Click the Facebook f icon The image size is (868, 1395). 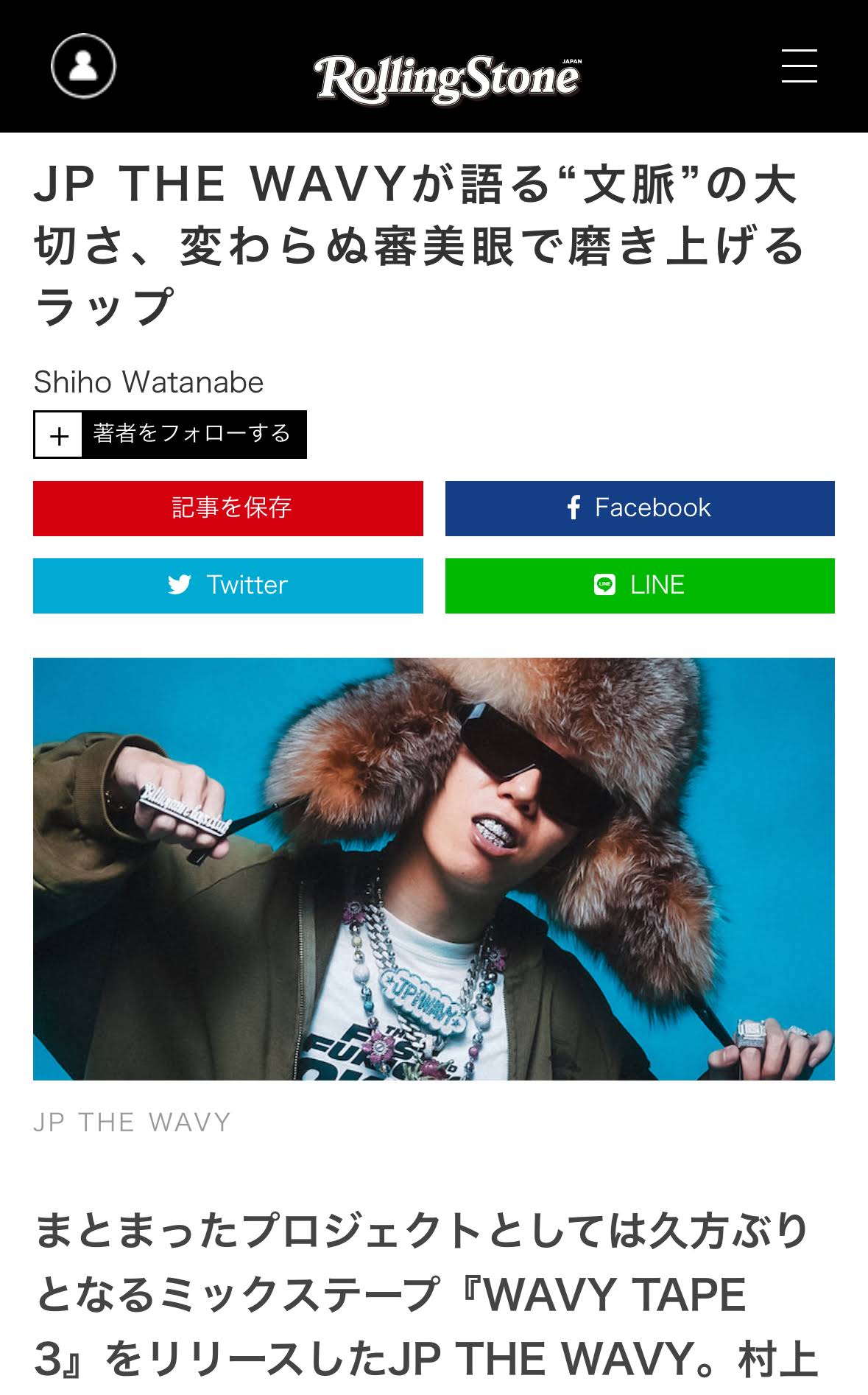(x=574, y=507)
